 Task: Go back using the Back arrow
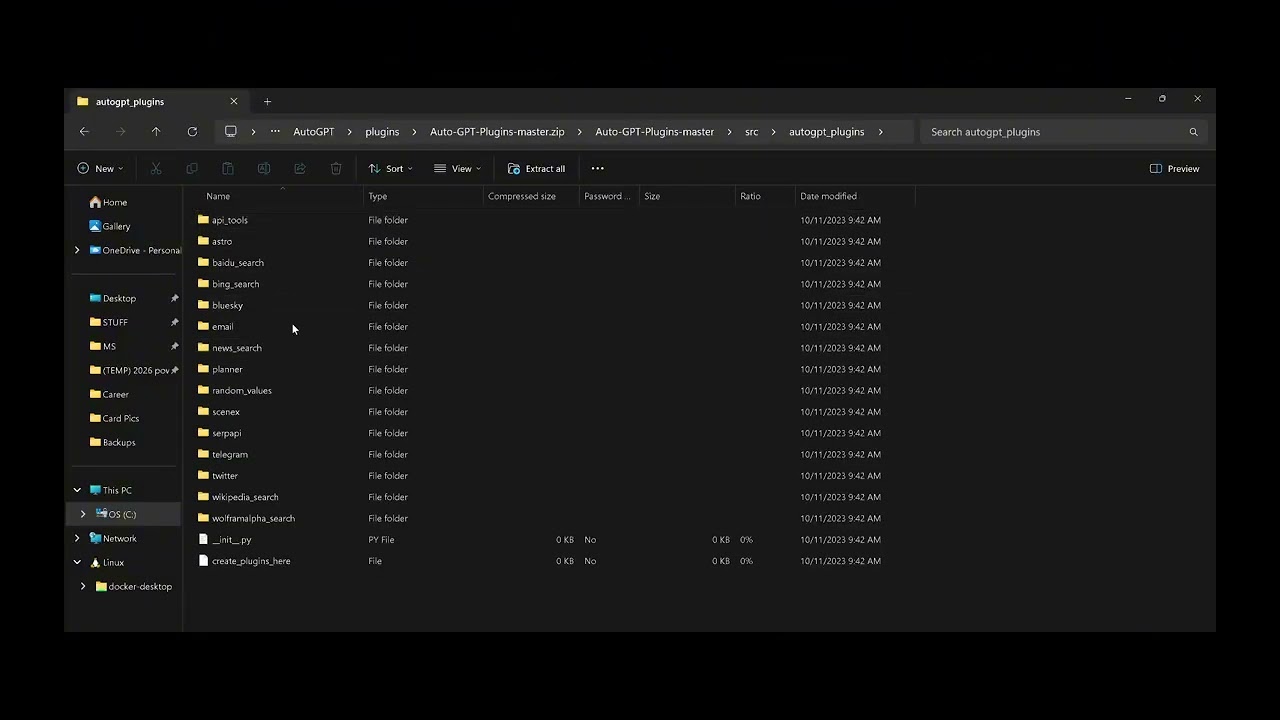click(x=84, y=132)
